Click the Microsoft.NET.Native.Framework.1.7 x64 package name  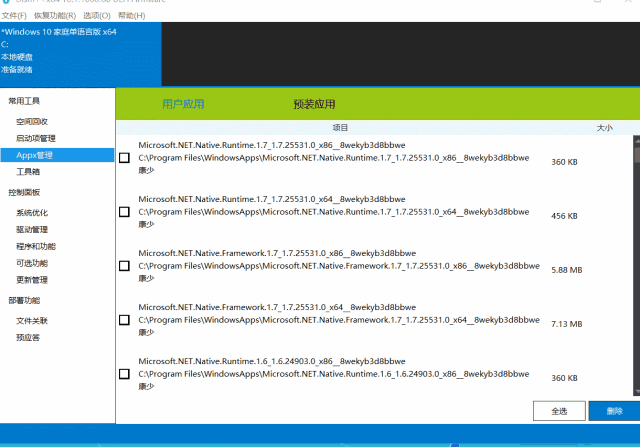tap(277, 307)
